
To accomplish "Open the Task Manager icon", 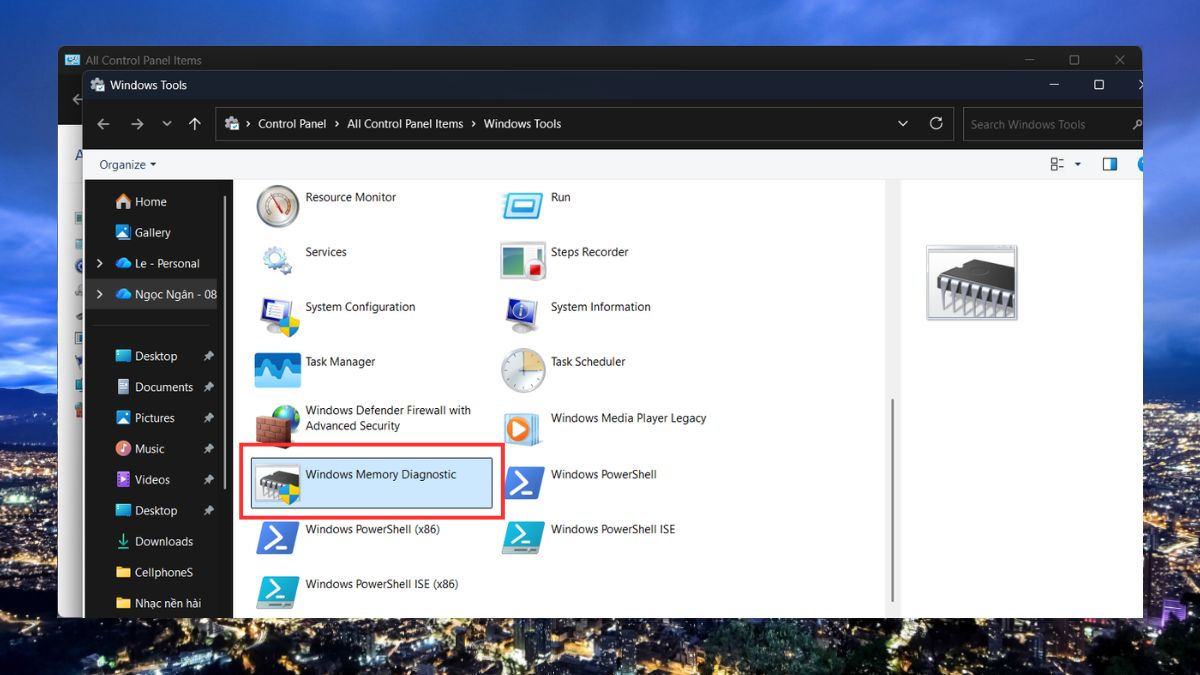I will [x=277, y=370].
